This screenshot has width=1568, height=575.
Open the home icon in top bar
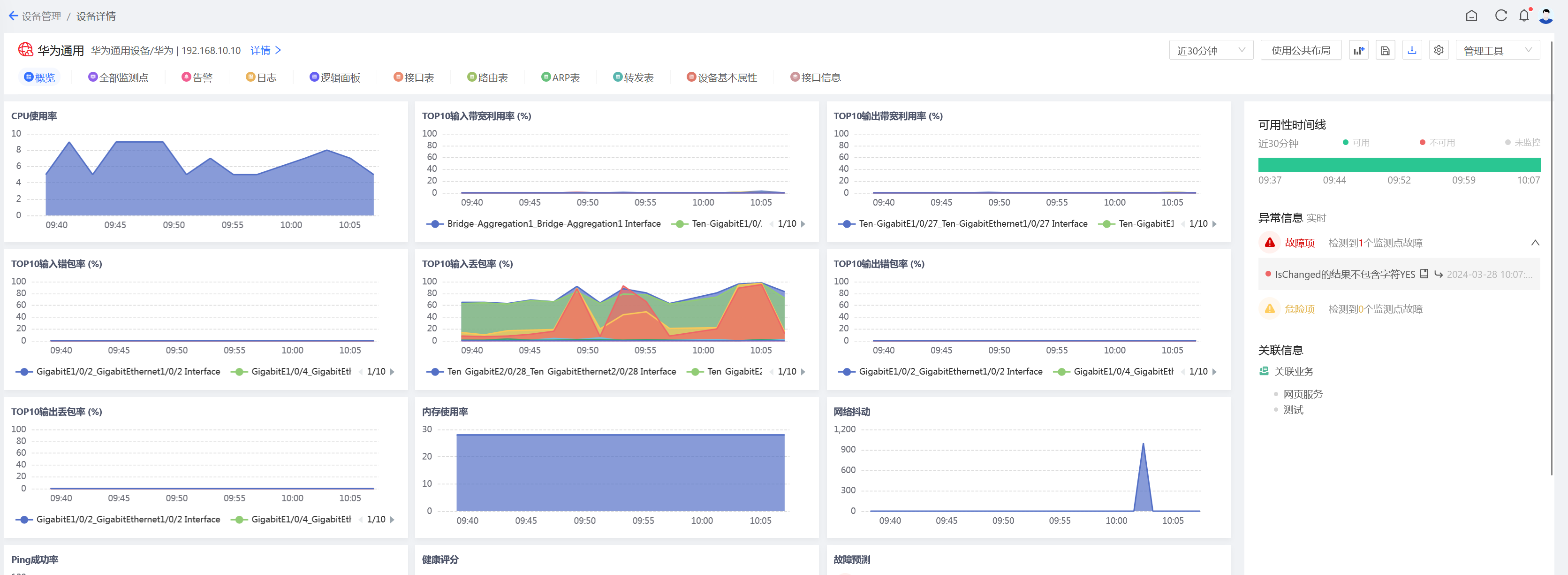[1471, 16]
